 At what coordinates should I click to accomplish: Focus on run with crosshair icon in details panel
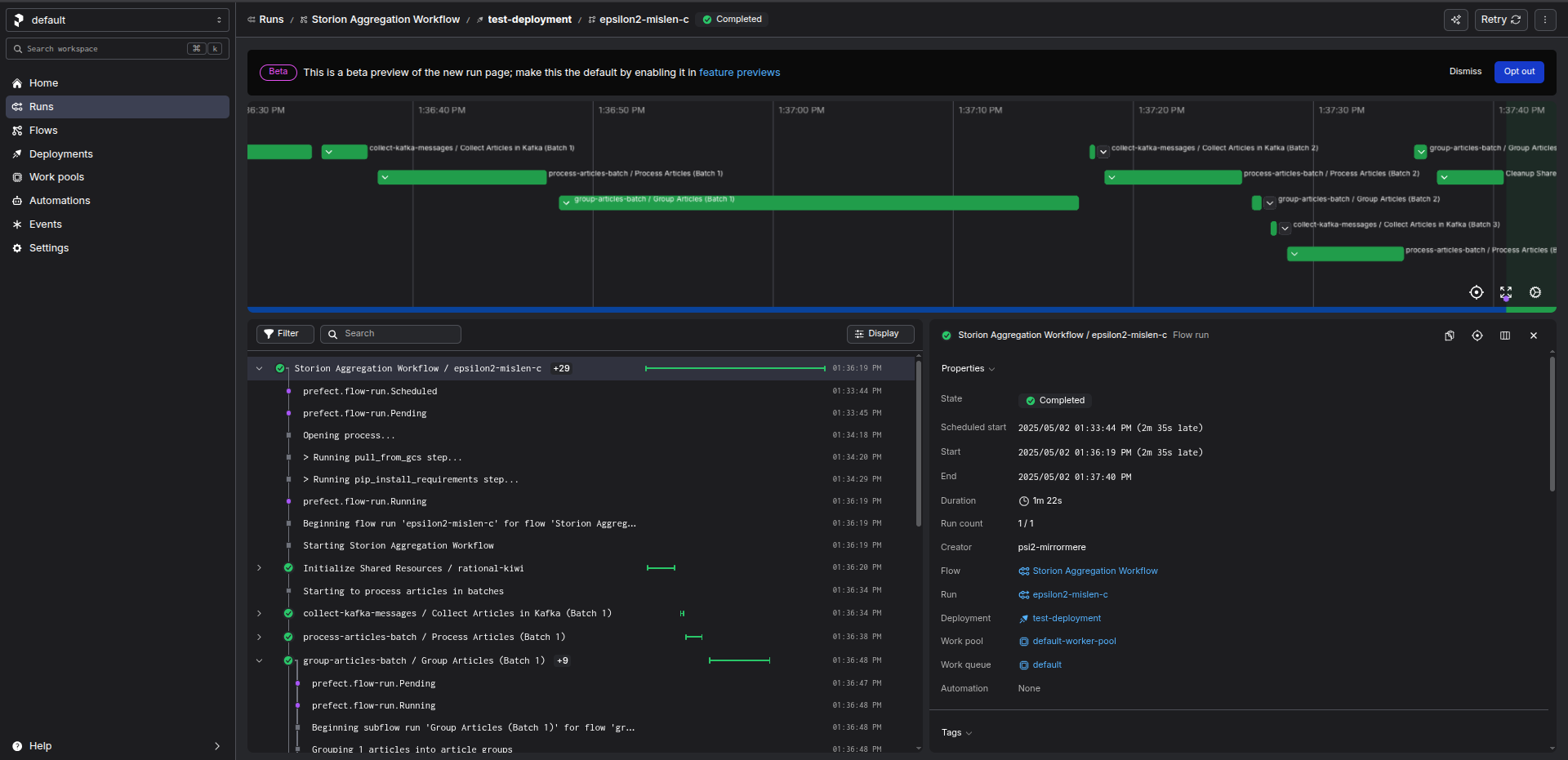(x=1477, y=336)
